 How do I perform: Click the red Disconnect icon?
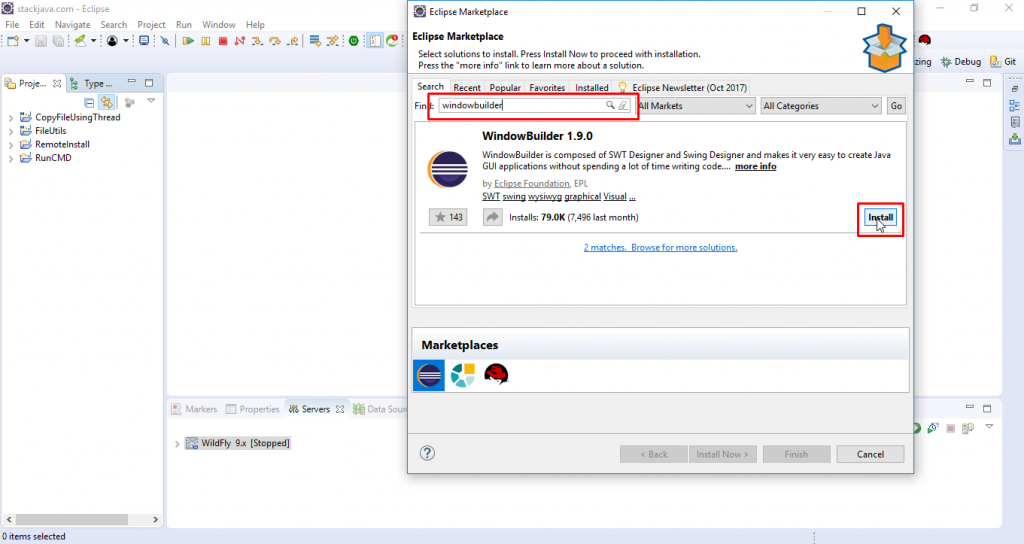[x=240, y=40]
